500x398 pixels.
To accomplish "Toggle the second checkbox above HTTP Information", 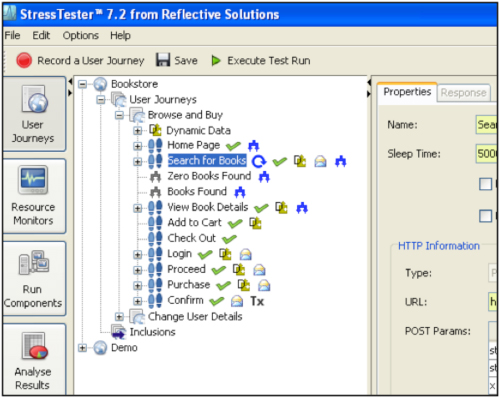I will 485,216.
